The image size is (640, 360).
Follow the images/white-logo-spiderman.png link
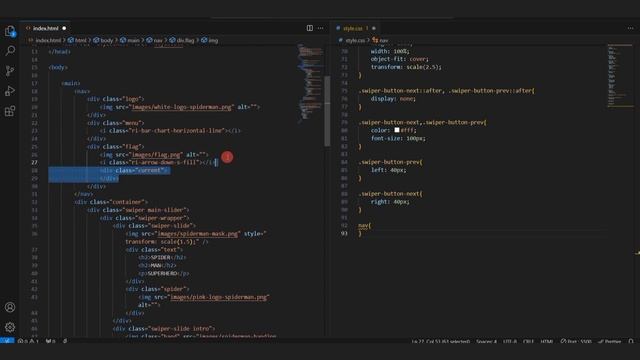tap(182, 107)
